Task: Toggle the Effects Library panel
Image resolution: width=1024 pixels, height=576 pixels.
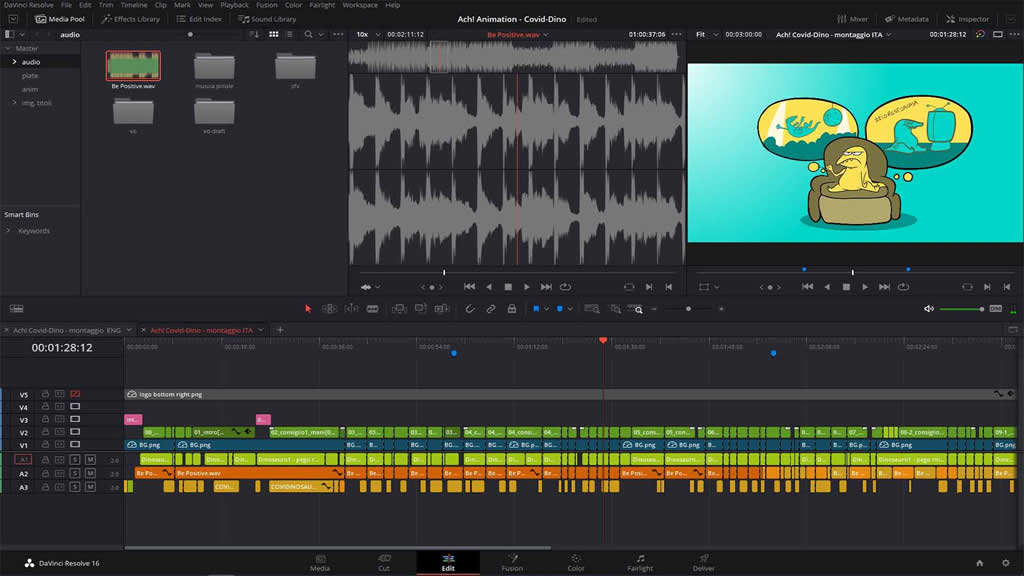Action: [131, 19]
